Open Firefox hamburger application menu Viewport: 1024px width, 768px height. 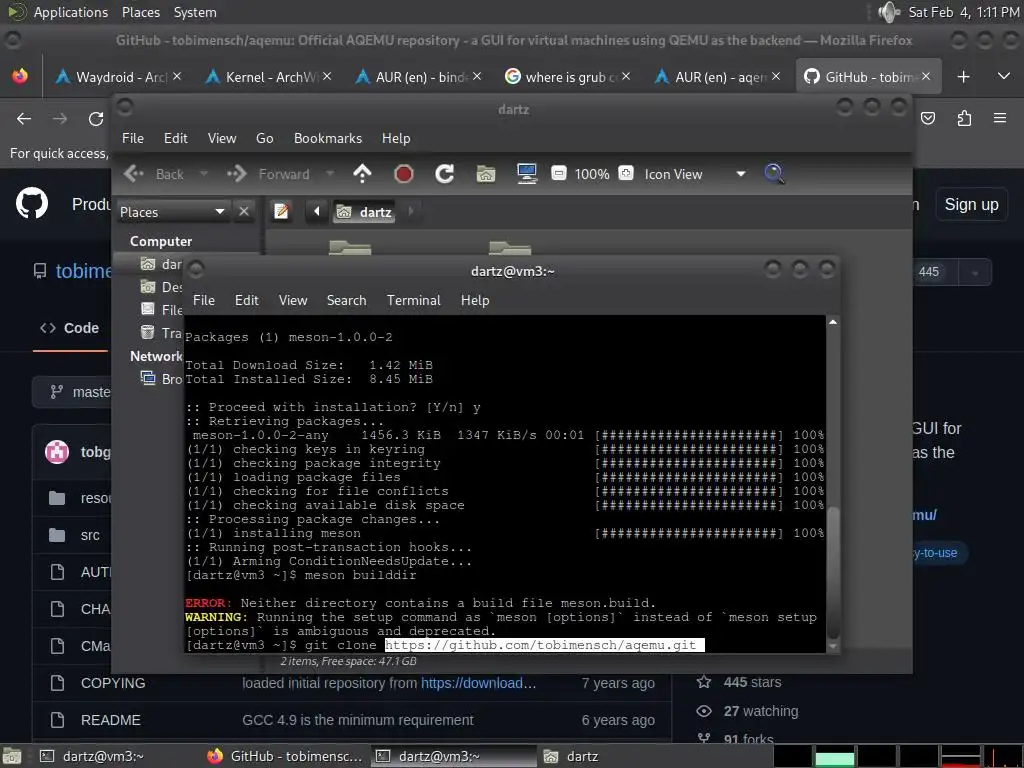coord(1000,118)
